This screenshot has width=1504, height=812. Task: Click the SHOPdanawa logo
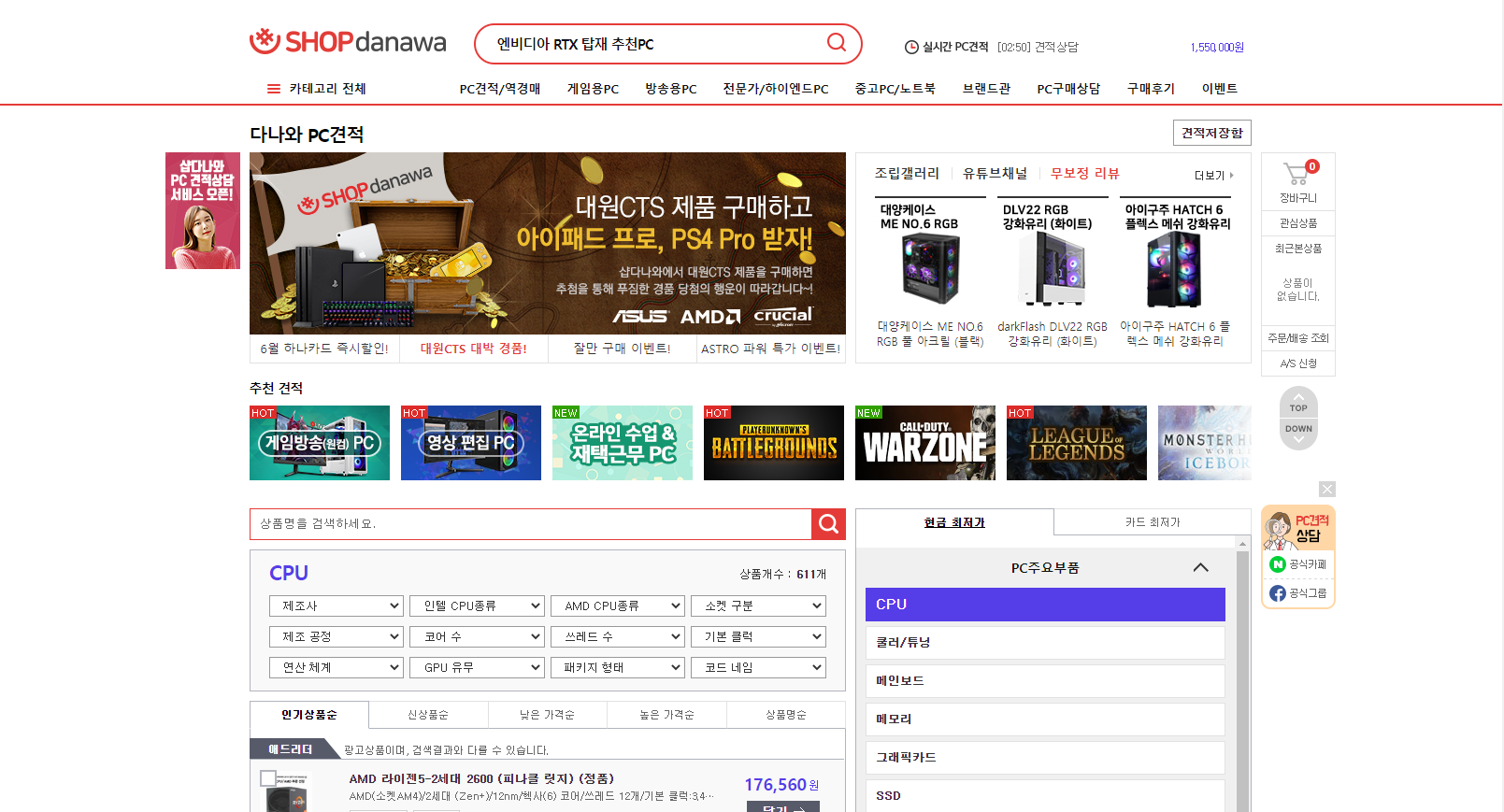[x=348, y=42]
